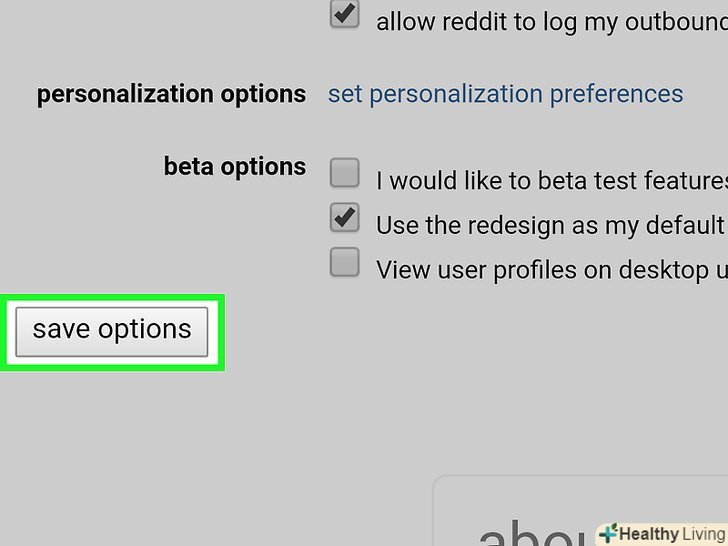Click the 'beta options' section heading

tap(235, 166)
